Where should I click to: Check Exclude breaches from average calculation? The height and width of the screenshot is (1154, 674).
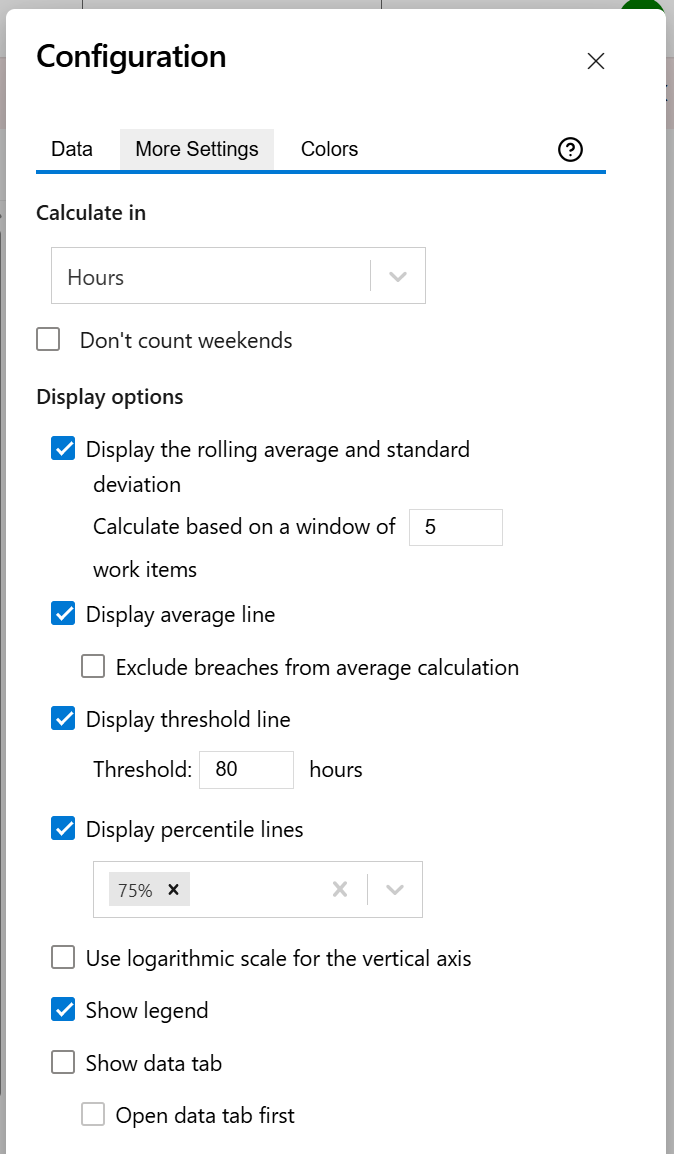[x=93, y=666]
